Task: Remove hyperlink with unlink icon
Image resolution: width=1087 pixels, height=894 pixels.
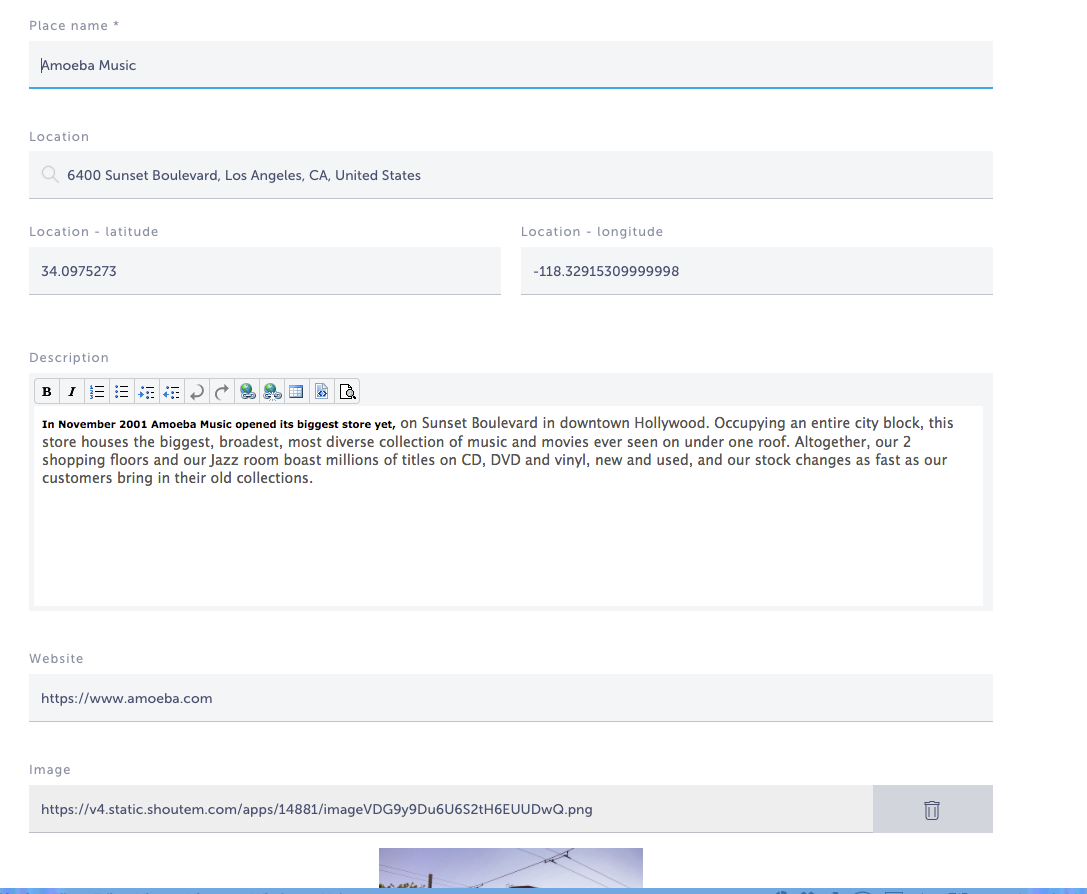Action: [272, 392]
